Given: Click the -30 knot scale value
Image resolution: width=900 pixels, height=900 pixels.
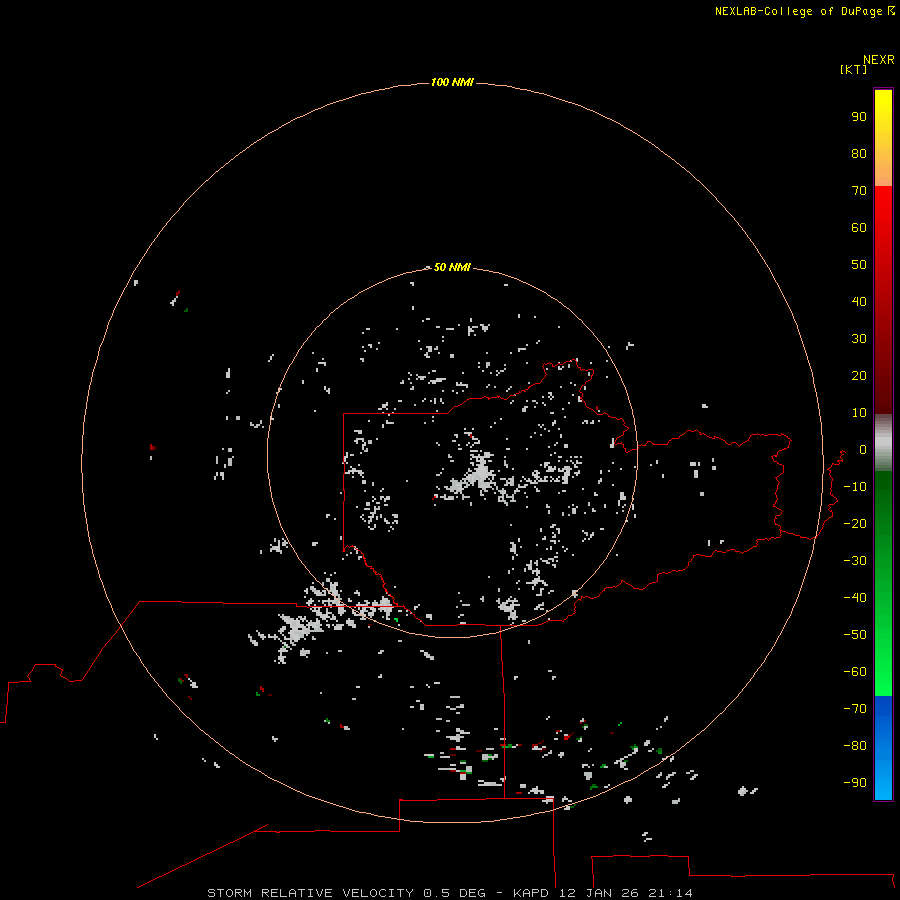Looking at the screenshot, I should click(x=855, y=561).
